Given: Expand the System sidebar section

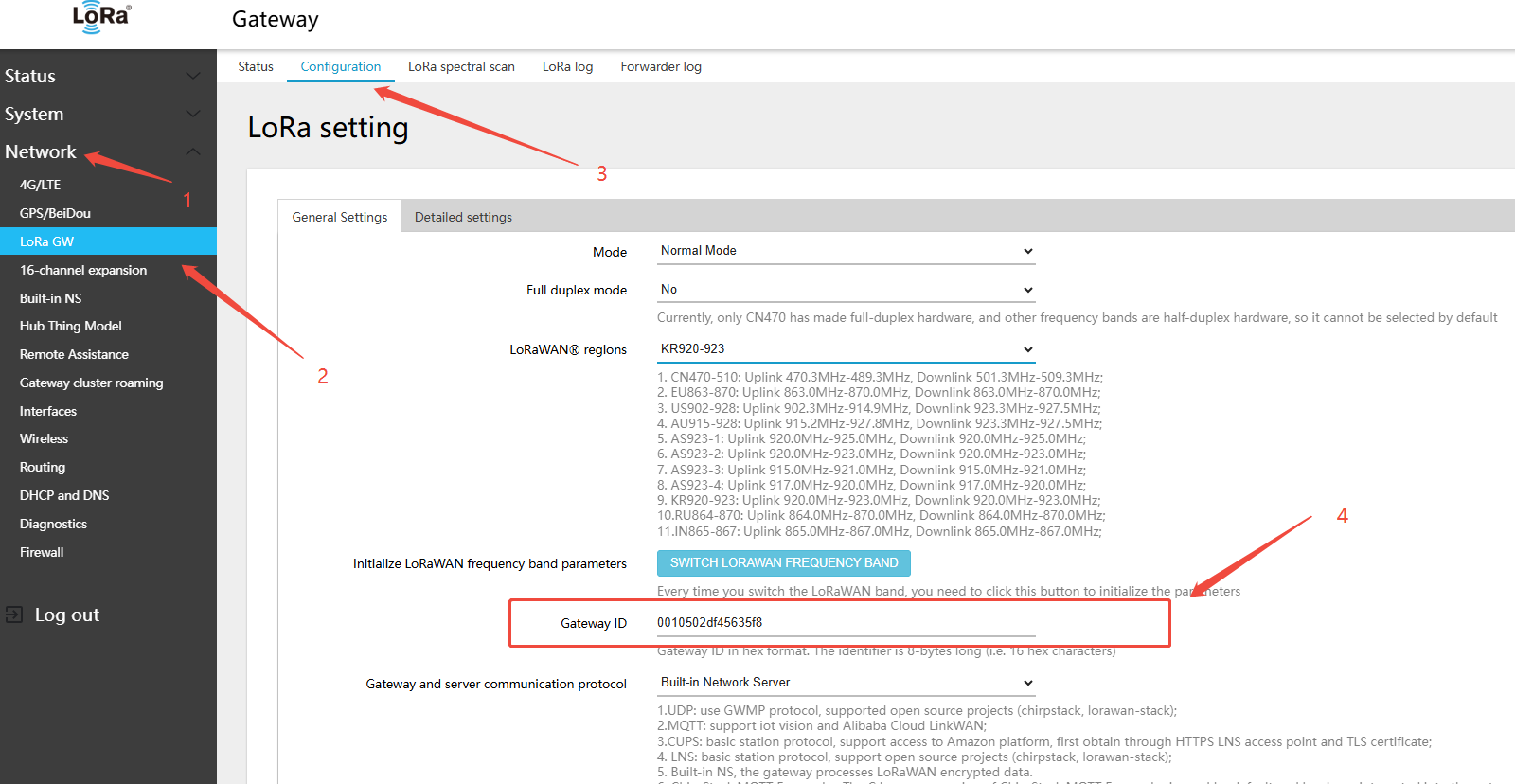Looking at the screenshot, I should point(104,114).
